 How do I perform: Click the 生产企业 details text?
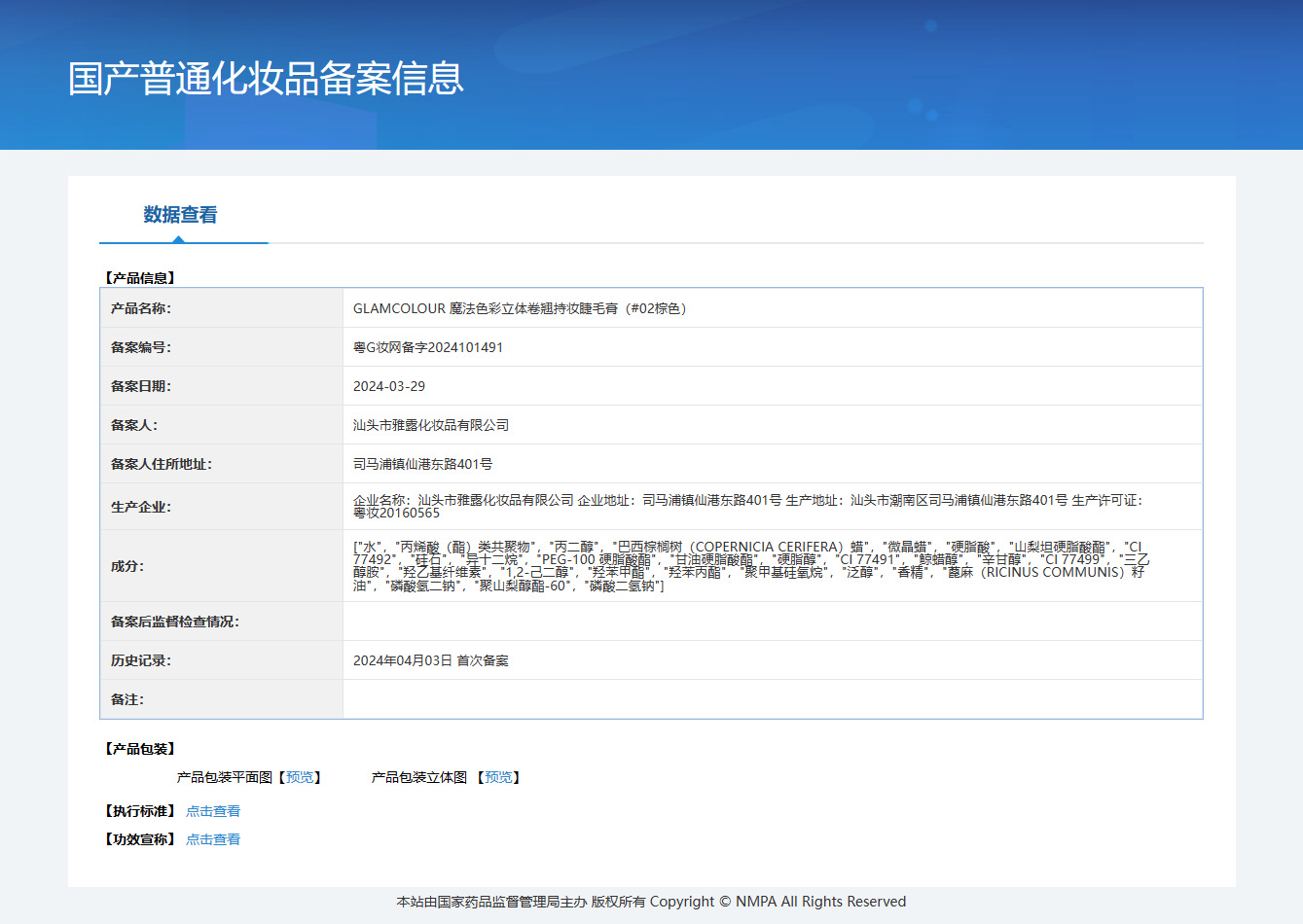pyautogui.click(x=748, y=506)
